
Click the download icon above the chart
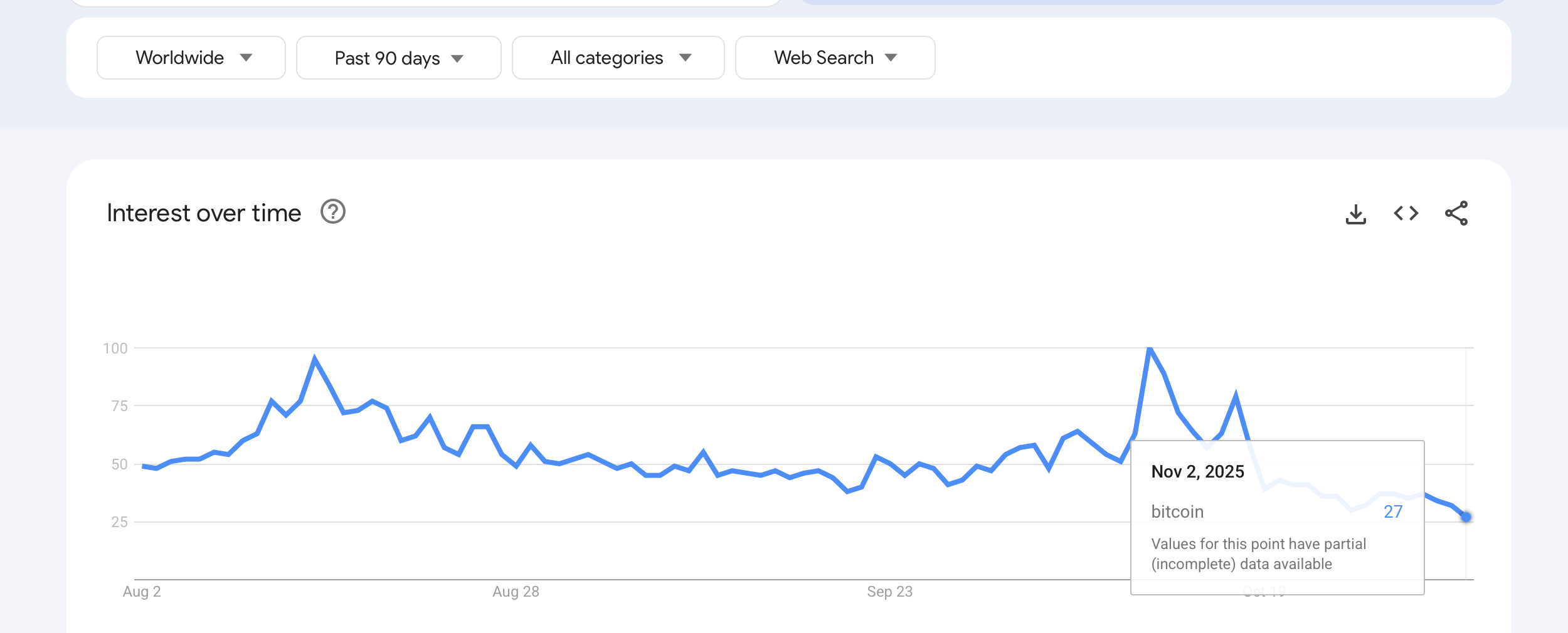pyautogui.click(x=1357, y=213)
